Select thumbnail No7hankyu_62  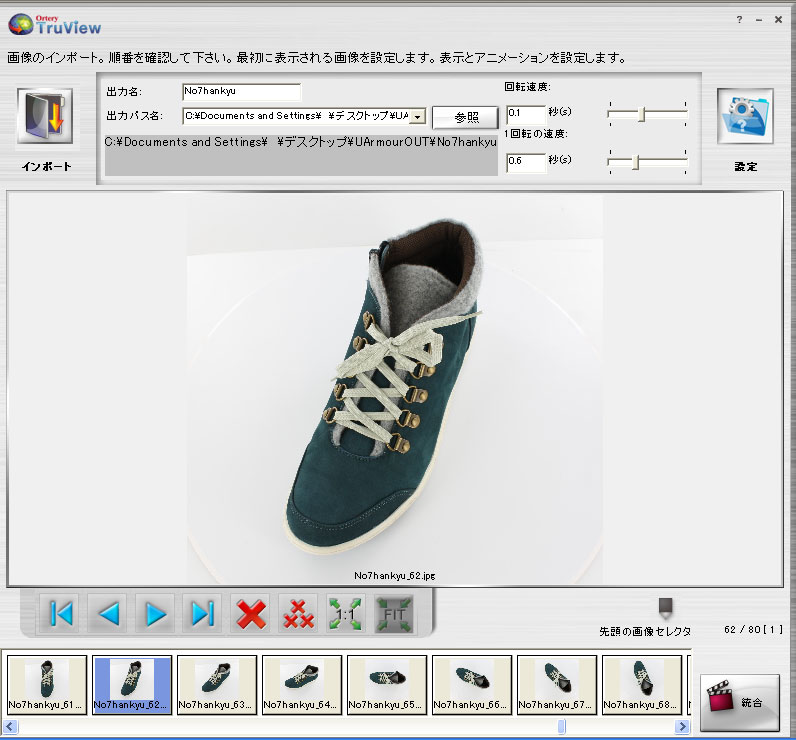pyautogui.click(x=132, y=685)
